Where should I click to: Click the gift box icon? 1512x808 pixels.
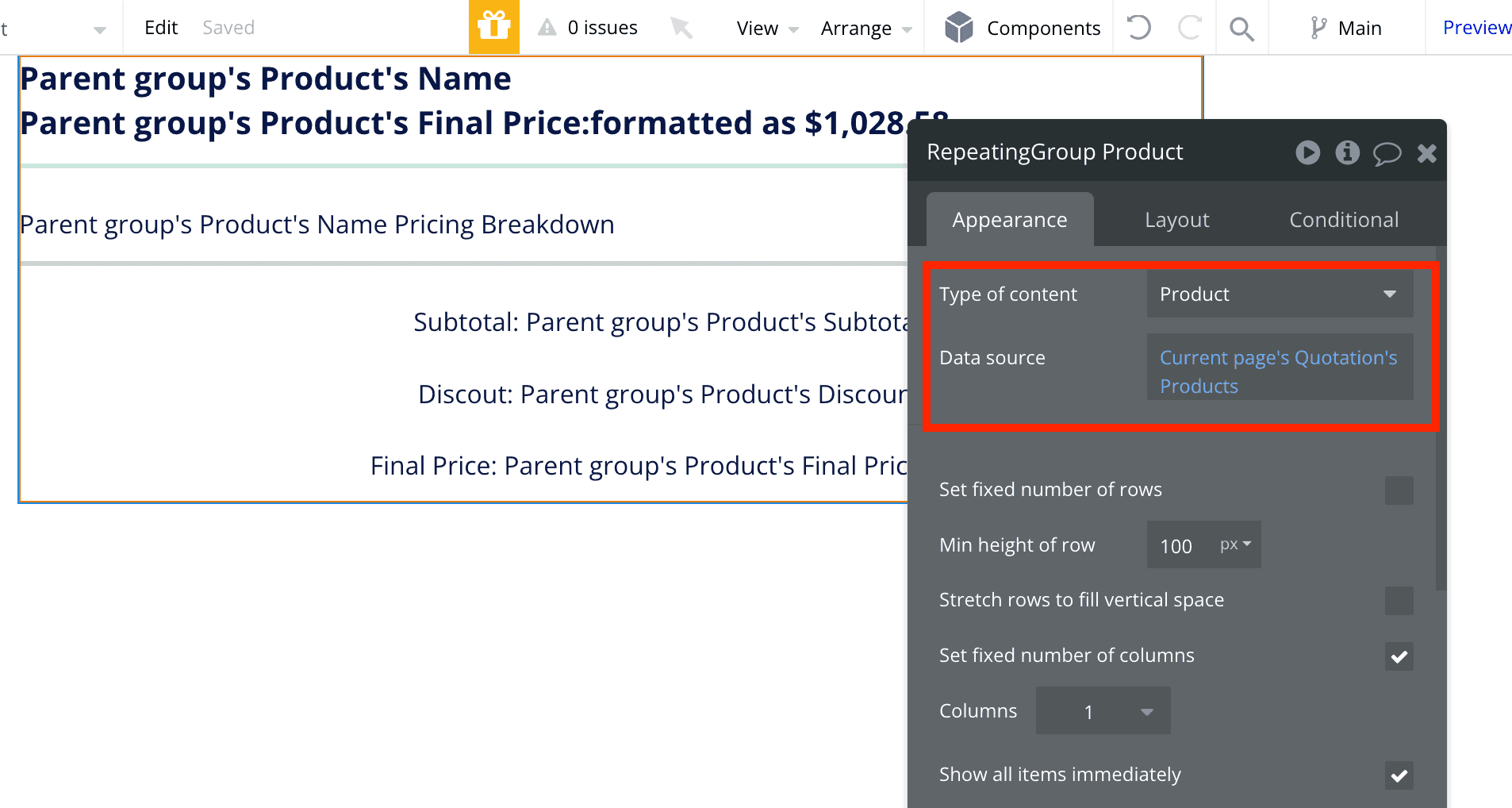(x=493, y=27)
